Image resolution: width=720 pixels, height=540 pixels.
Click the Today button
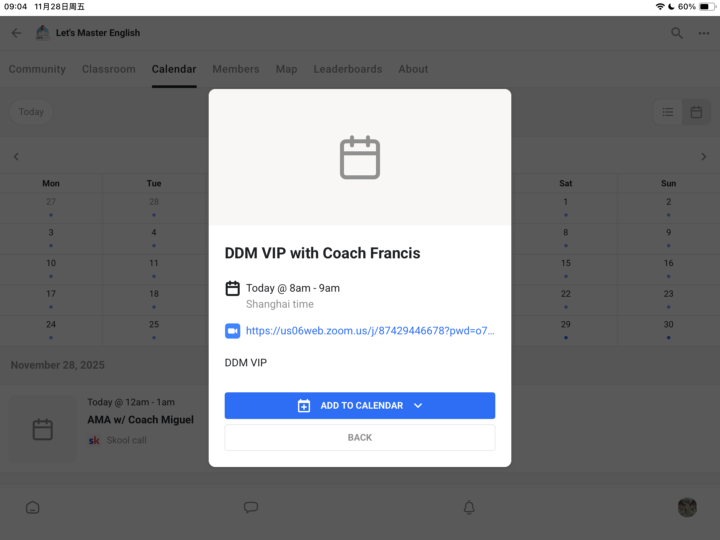pyautogui.click(x=32, y=112)
